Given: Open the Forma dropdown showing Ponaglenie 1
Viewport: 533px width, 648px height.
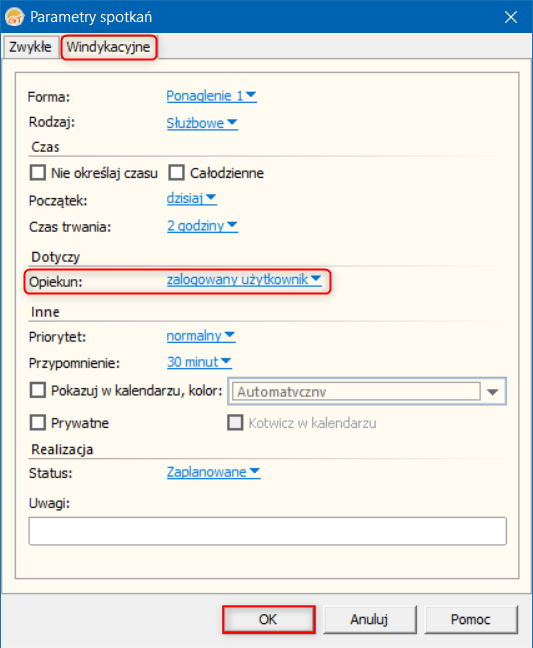Looking at the screenshot, I should pos(212,96).
